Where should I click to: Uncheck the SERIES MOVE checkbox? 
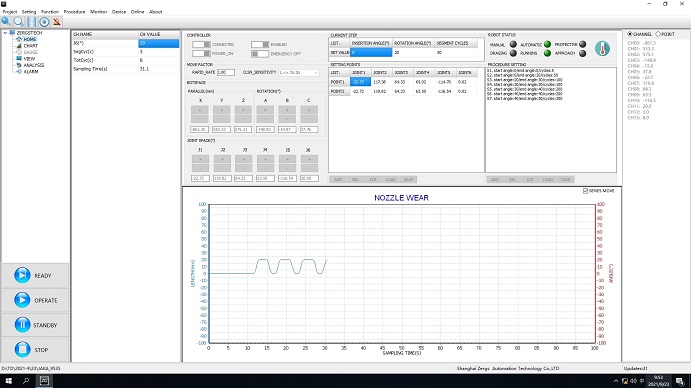(x=585, y=191)
